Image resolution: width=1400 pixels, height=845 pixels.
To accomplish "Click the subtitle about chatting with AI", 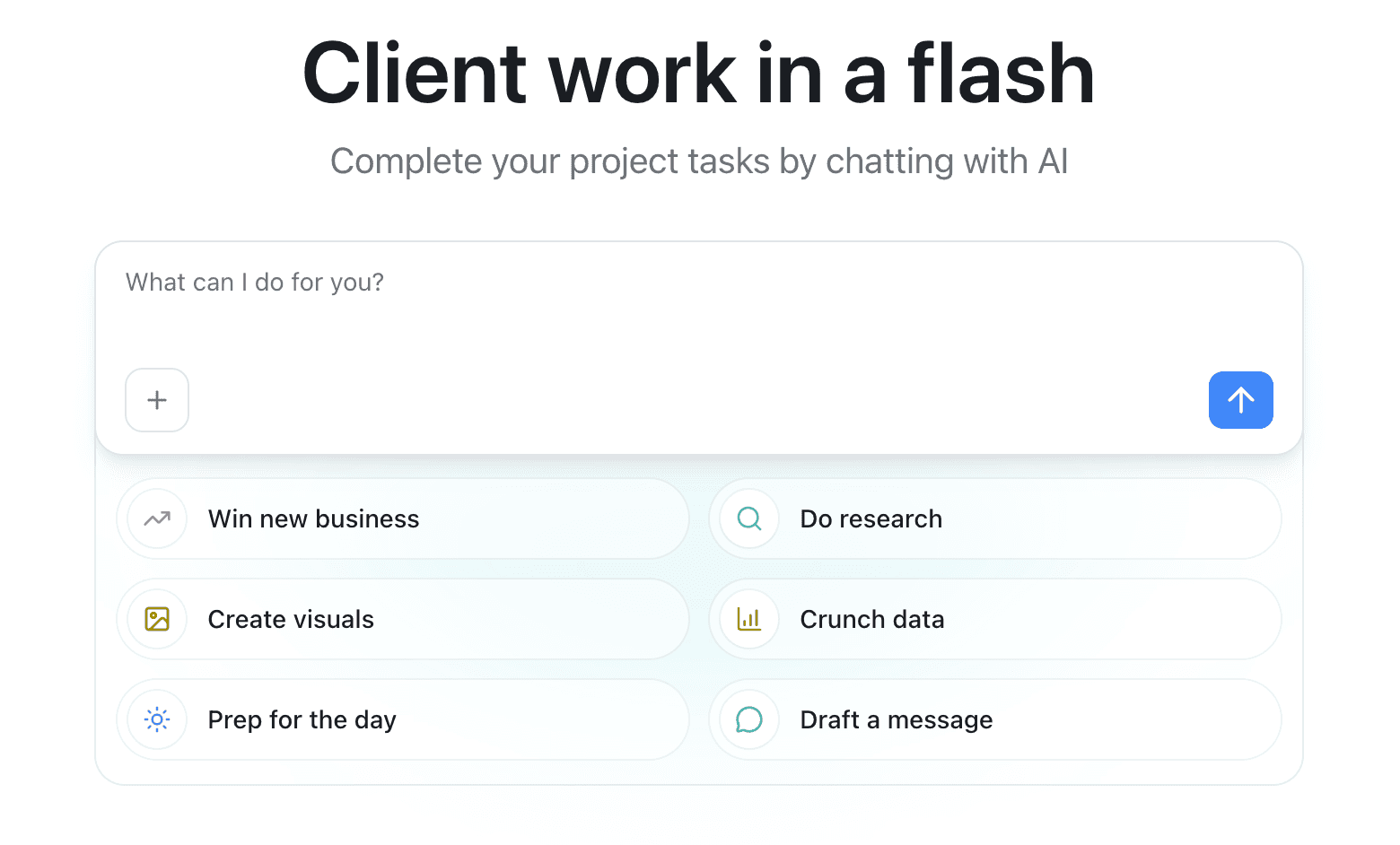I will point(699,161).
